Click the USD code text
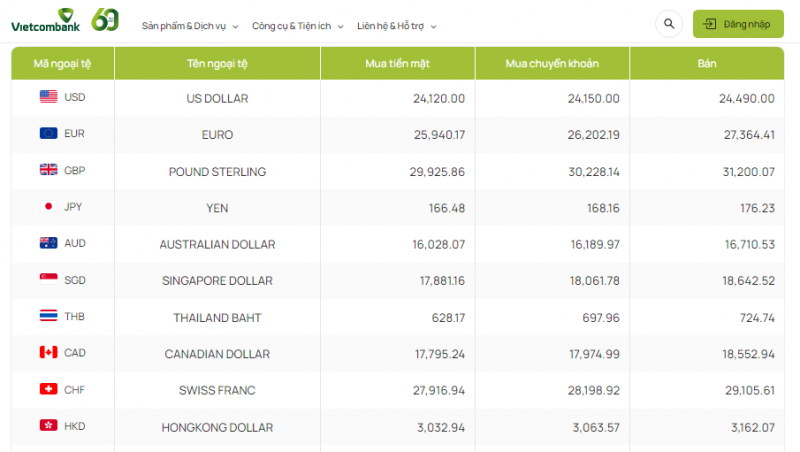This screenshot has width=800, height=452. (x=74, y=97)
